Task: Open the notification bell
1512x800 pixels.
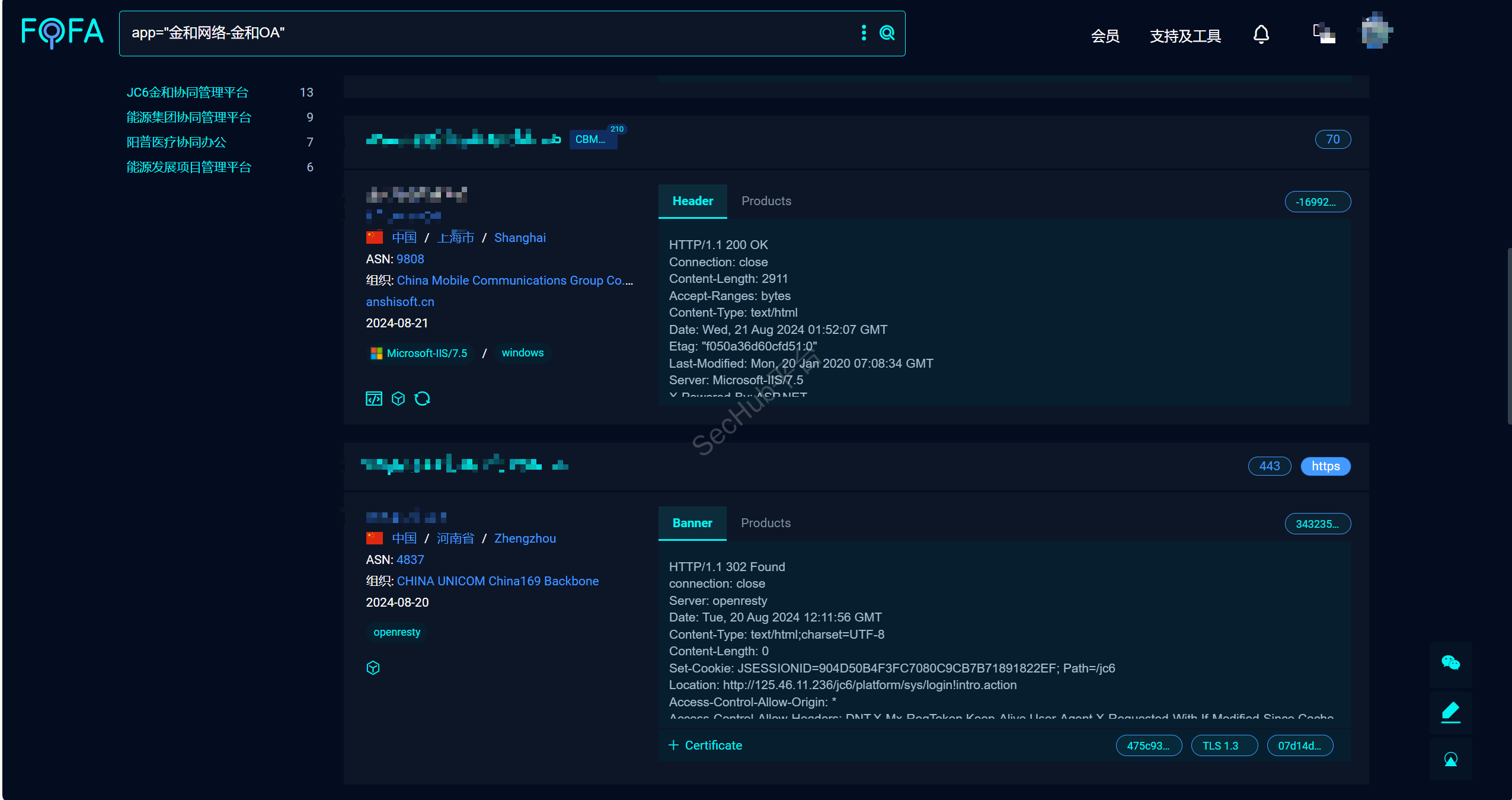Action: coord(1261,34)
